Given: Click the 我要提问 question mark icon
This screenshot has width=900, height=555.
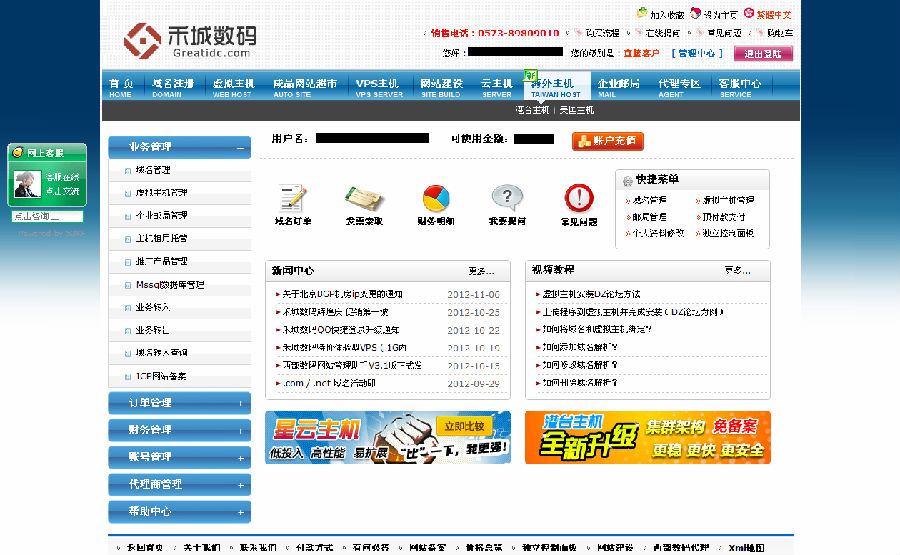Looking at the screenshot, I should 507,197.
